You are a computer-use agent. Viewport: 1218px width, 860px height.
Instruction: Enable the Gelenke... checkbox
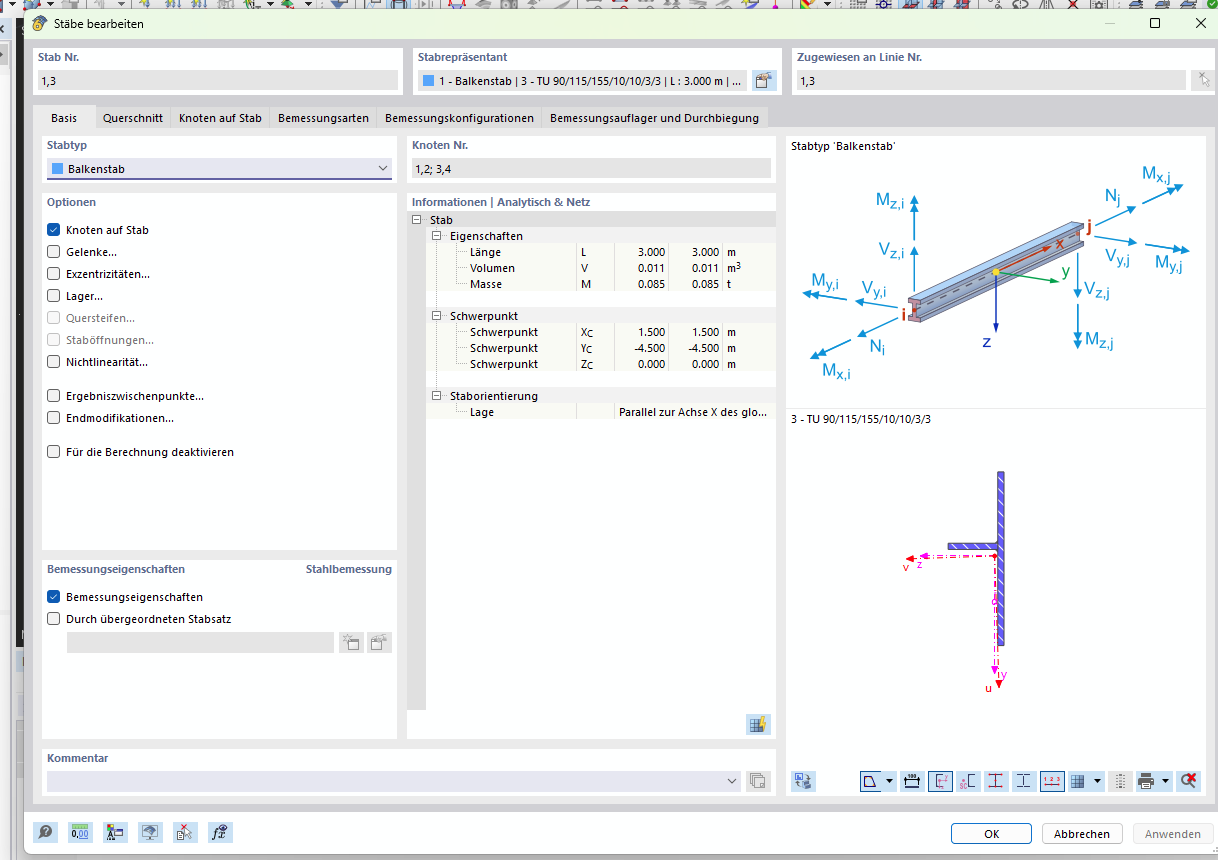click(54, 252)
